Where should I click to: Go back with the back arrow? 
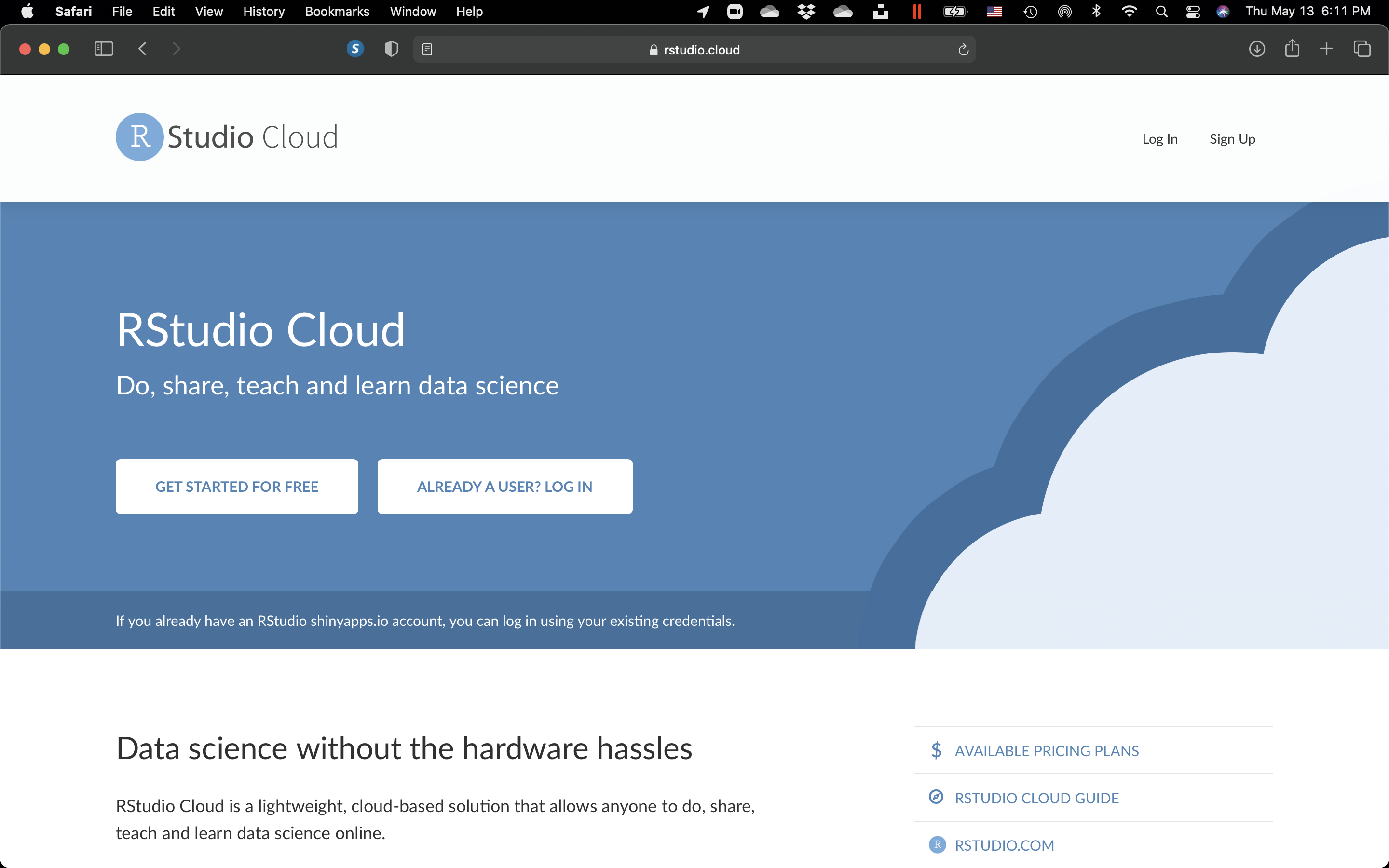click(142, 49)
